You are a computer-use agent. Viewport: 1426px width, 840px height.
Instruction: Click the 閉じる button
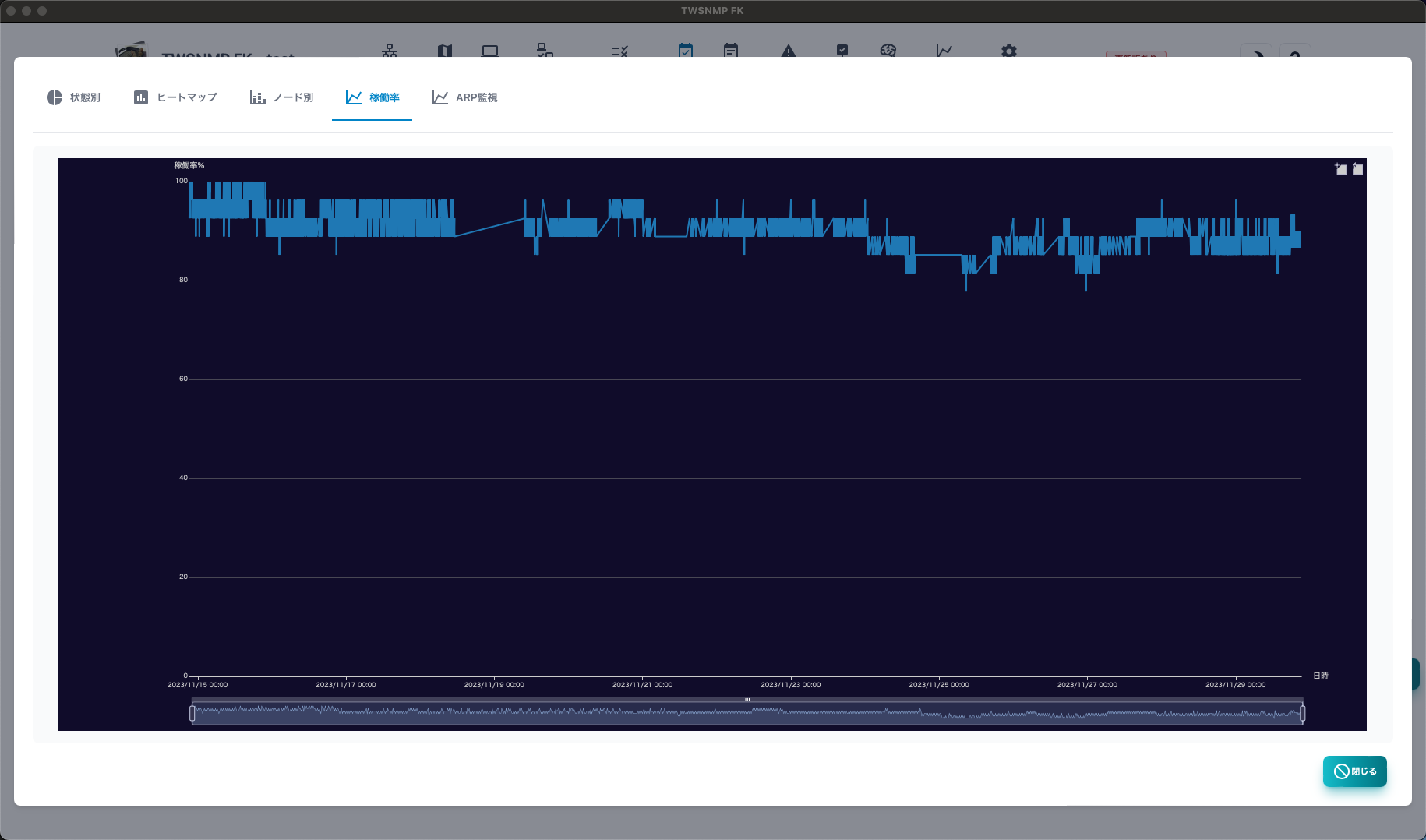click(1355, 771)
